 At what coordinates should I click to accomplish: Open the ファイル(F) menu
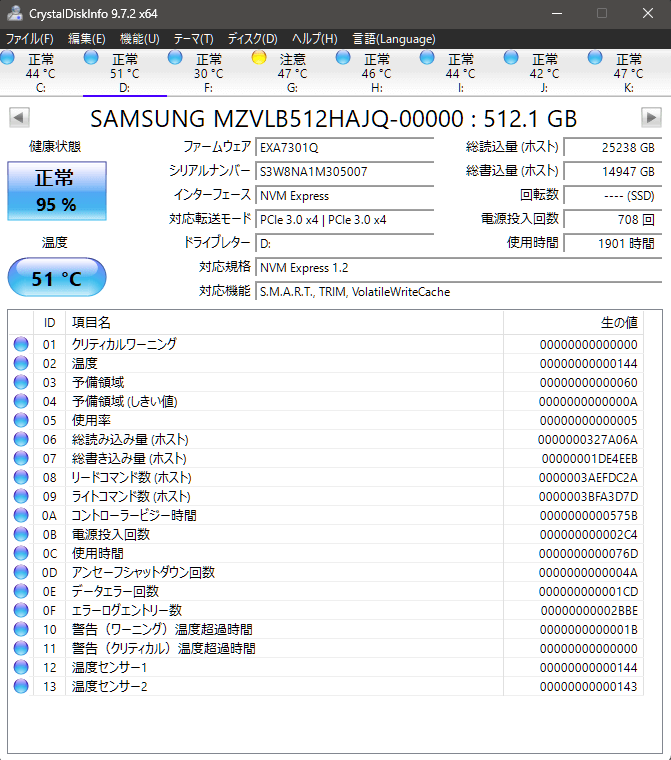click(x=30, y=39)
